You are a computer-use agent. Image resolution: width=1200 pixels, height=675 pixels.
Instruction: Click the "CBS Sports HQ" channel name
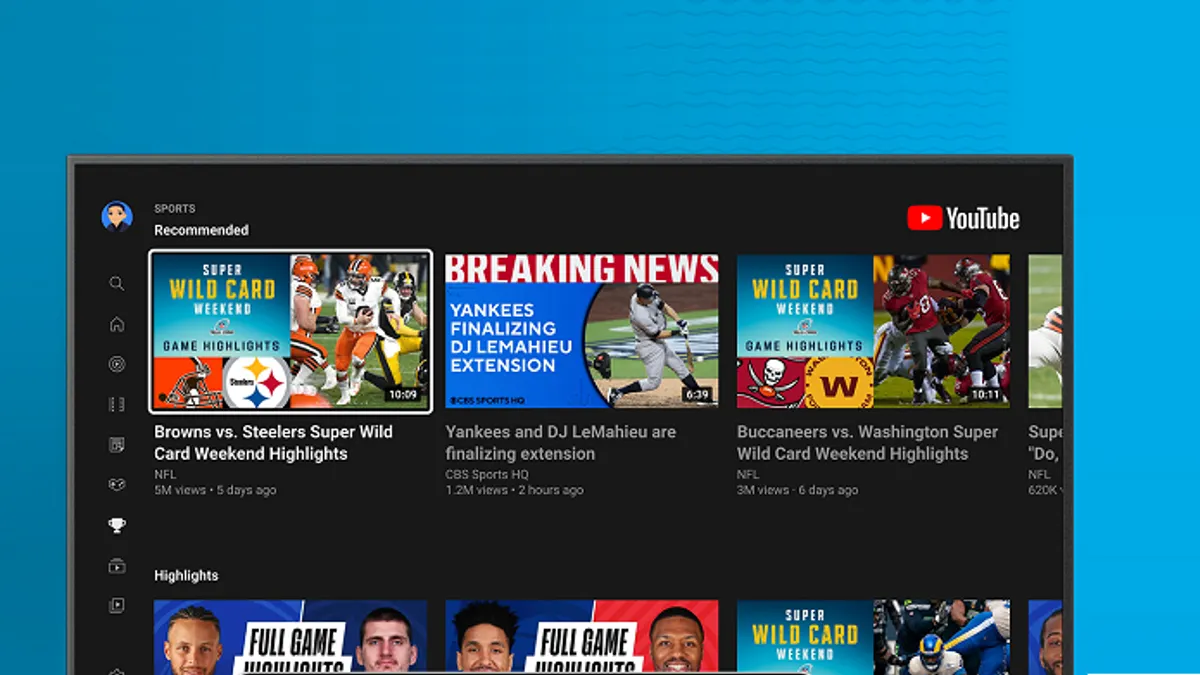[487, 474]
